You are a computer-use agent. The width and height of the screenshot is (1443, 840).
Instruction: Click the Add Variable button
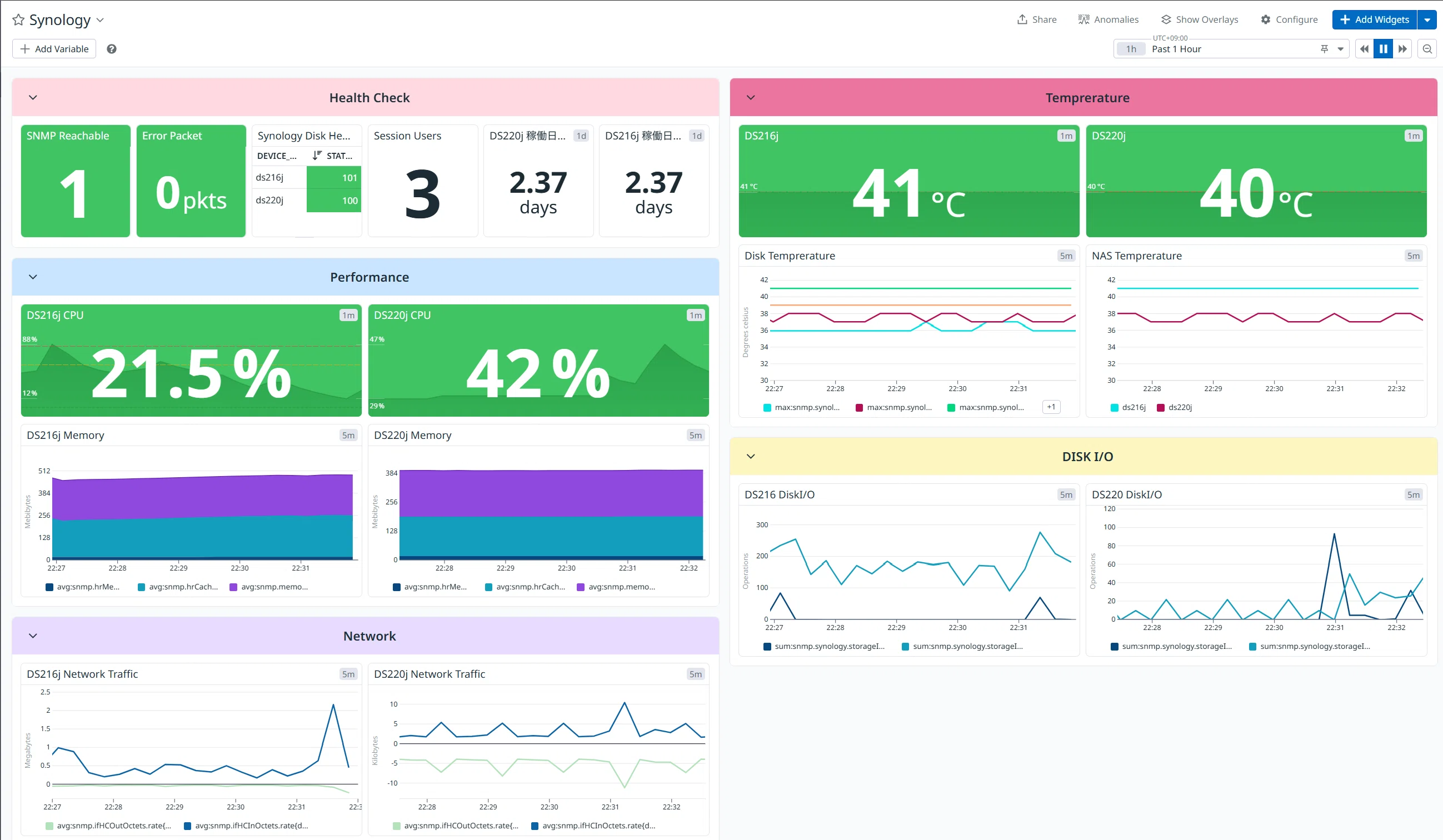(x=54, y=49)
